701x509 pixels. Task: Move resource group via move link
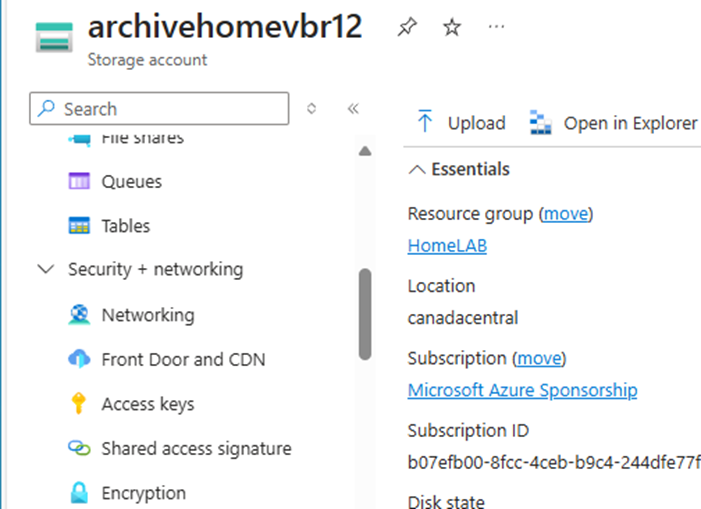point(566,214)
